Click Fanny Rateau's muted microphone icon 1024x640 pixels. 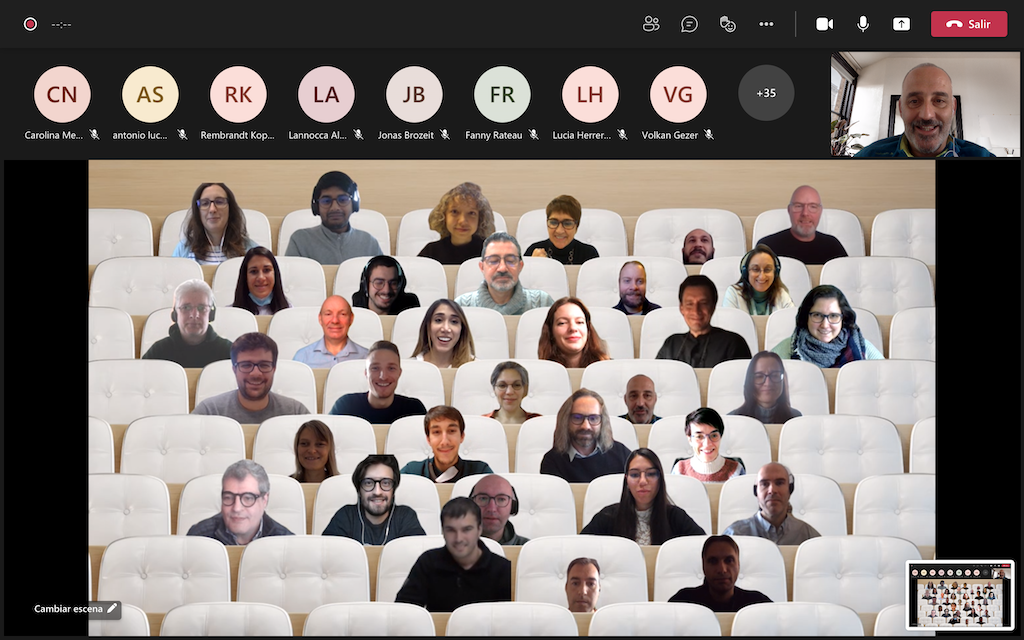tap(534, 135)
